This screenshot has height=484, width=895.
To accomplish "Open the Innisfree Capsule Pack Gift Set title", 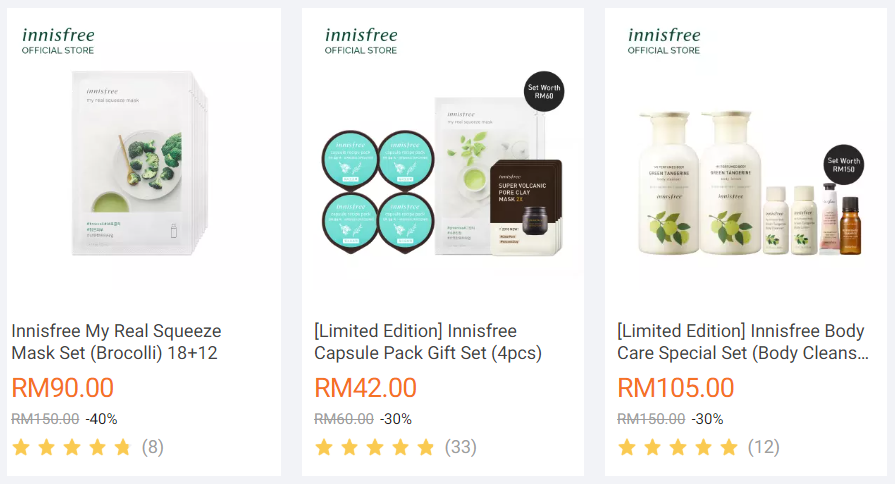I will (428, 342).
